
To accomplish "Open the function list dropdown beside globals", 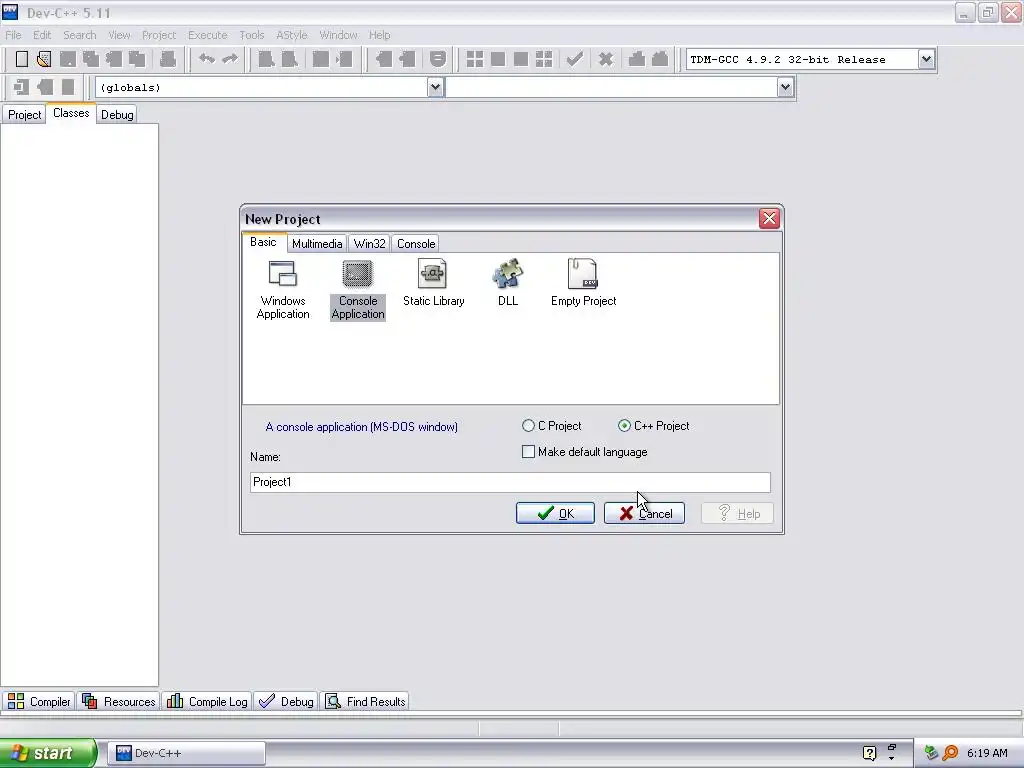I will pyautogui.click(x=785, y=87).
